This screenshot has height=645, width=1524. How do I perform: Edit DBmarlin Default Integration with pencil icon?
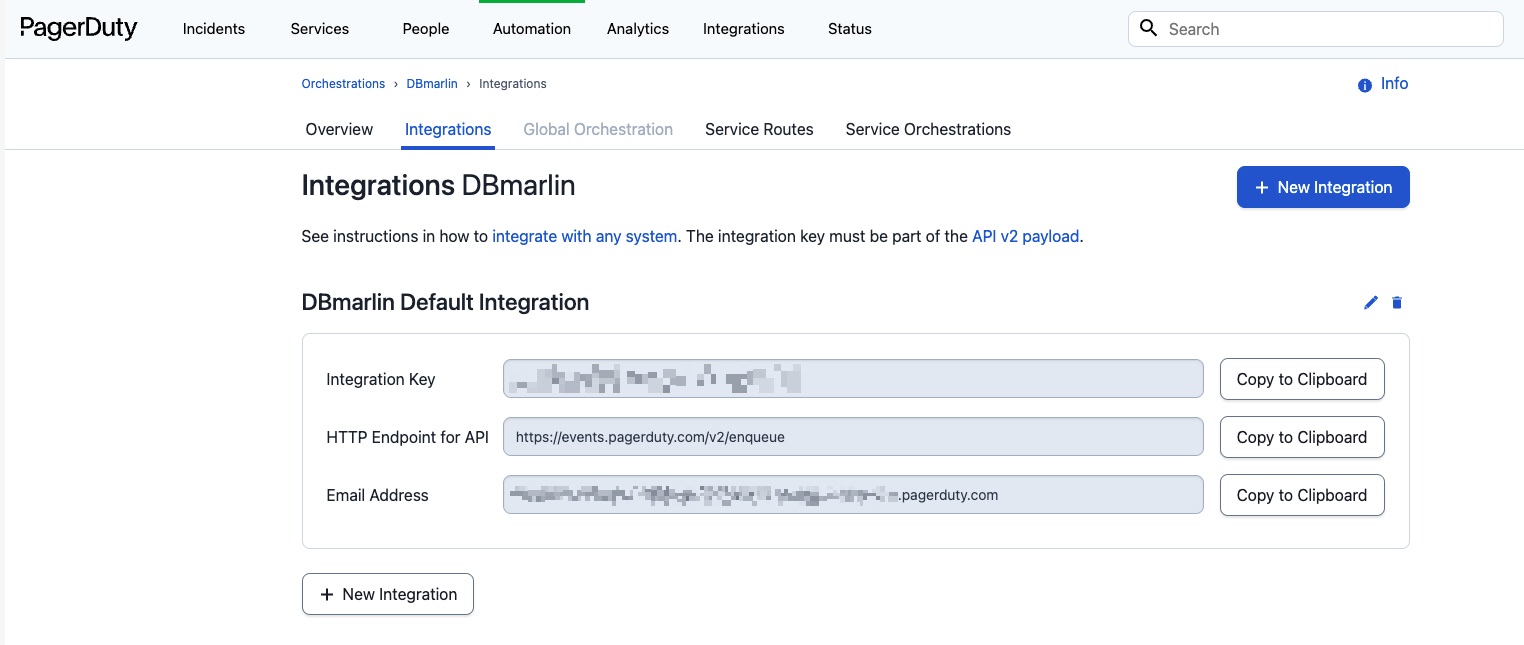coord(1371,303)
